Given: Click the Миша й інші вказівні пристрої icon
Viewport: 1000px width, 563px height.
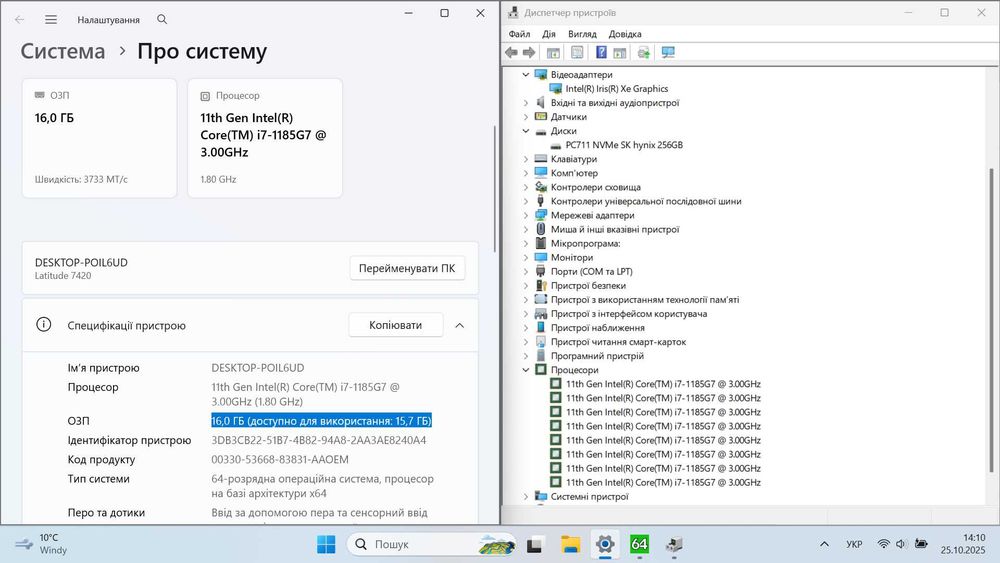Looking at the screenshot, I should click(x=541, y=230).
